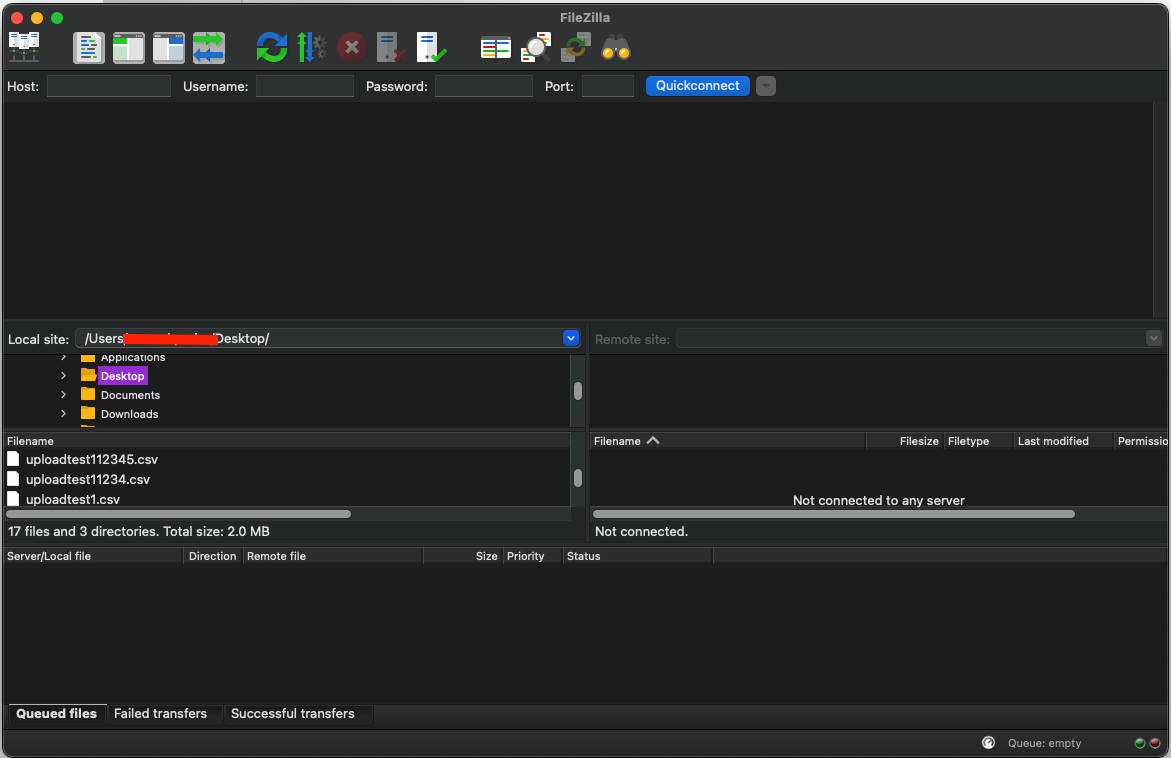Click the local file list horizontal scrollbar
Viewport: 1171px width, 758px height.
coord(178,514)
